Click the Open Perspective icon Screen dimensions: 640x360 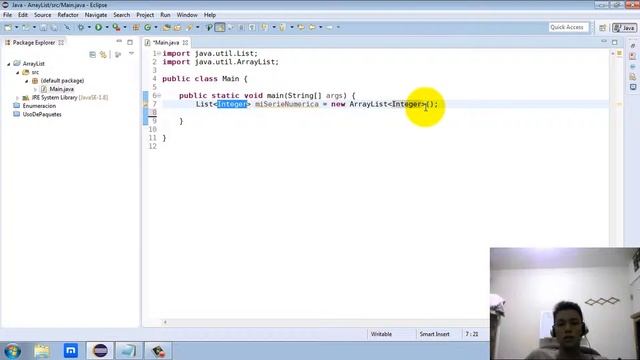click(603, 28)
